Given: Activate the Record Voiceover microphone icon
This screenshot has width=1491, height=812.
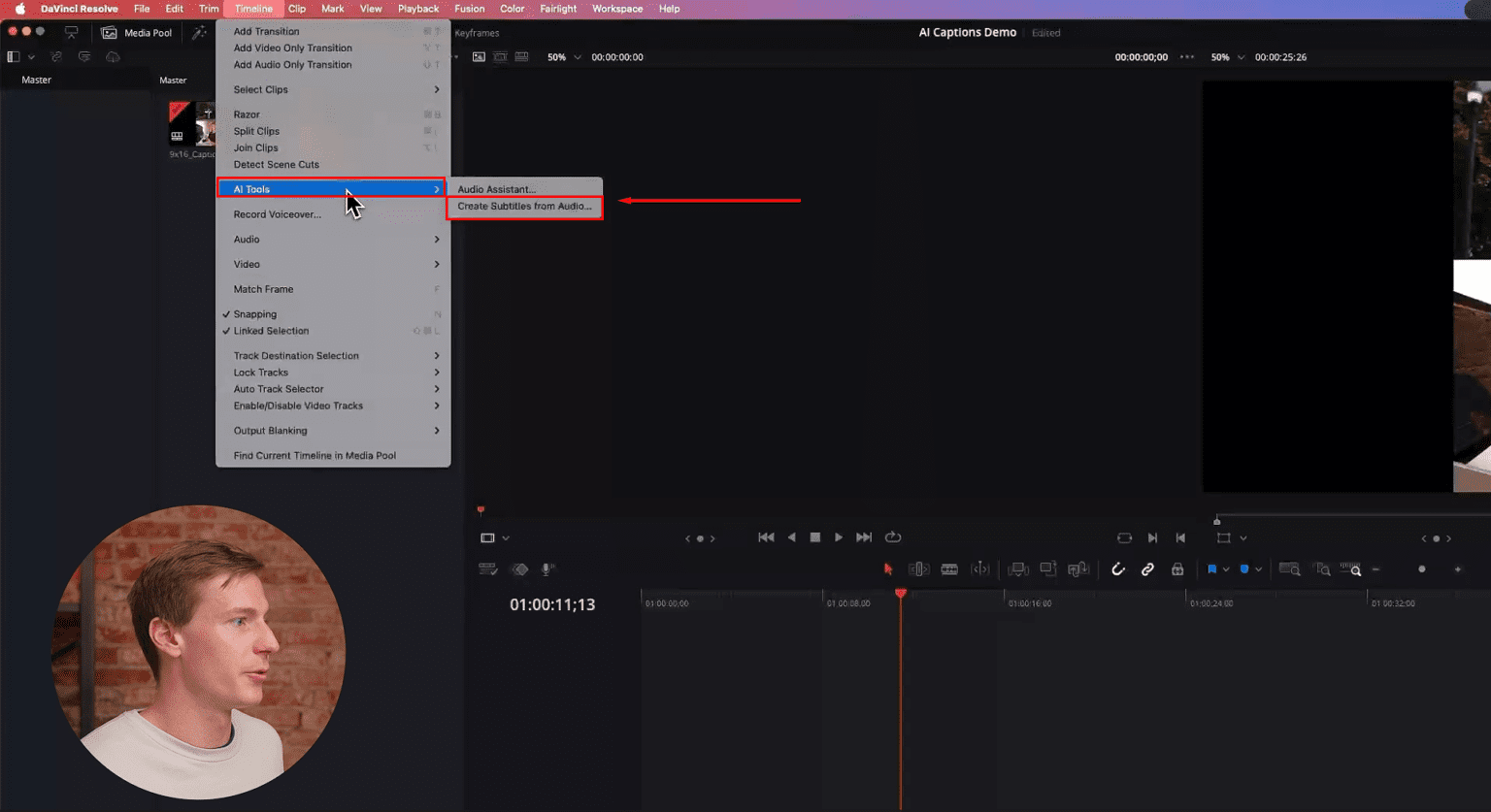Looking at the screenshot, I should [x=547, y=569].
